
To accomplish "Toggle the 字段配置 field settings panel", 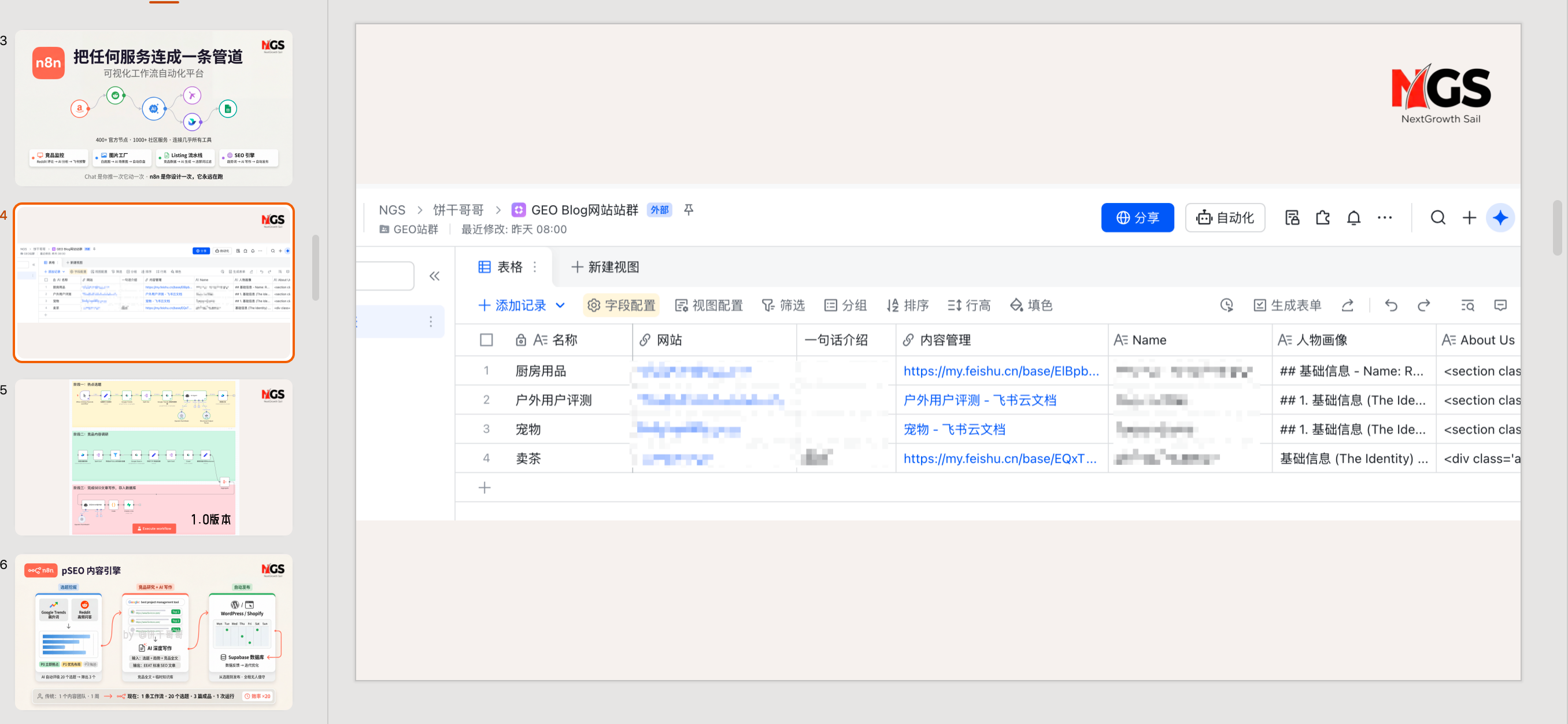I will click(621, 305).
